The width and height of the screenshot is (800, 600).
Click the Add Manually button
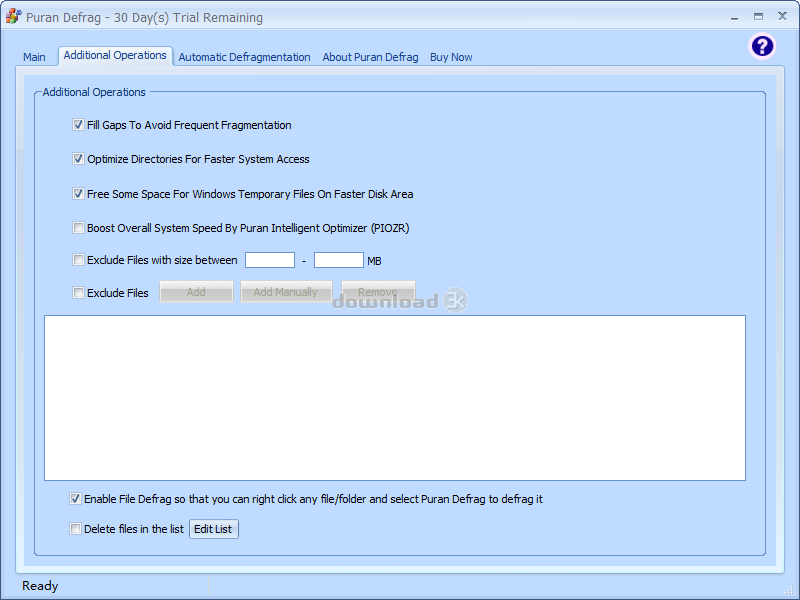click(x=285, y=292)
